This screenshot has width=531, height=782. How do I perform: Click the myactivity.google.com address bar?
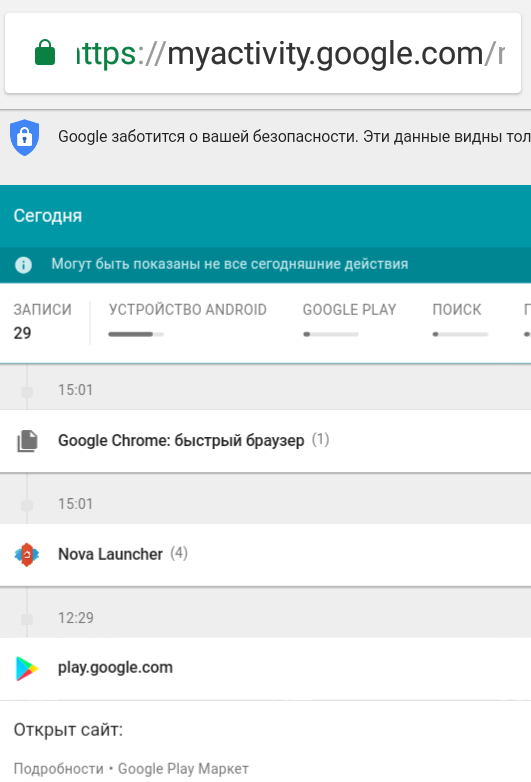[x=263, y=53]
